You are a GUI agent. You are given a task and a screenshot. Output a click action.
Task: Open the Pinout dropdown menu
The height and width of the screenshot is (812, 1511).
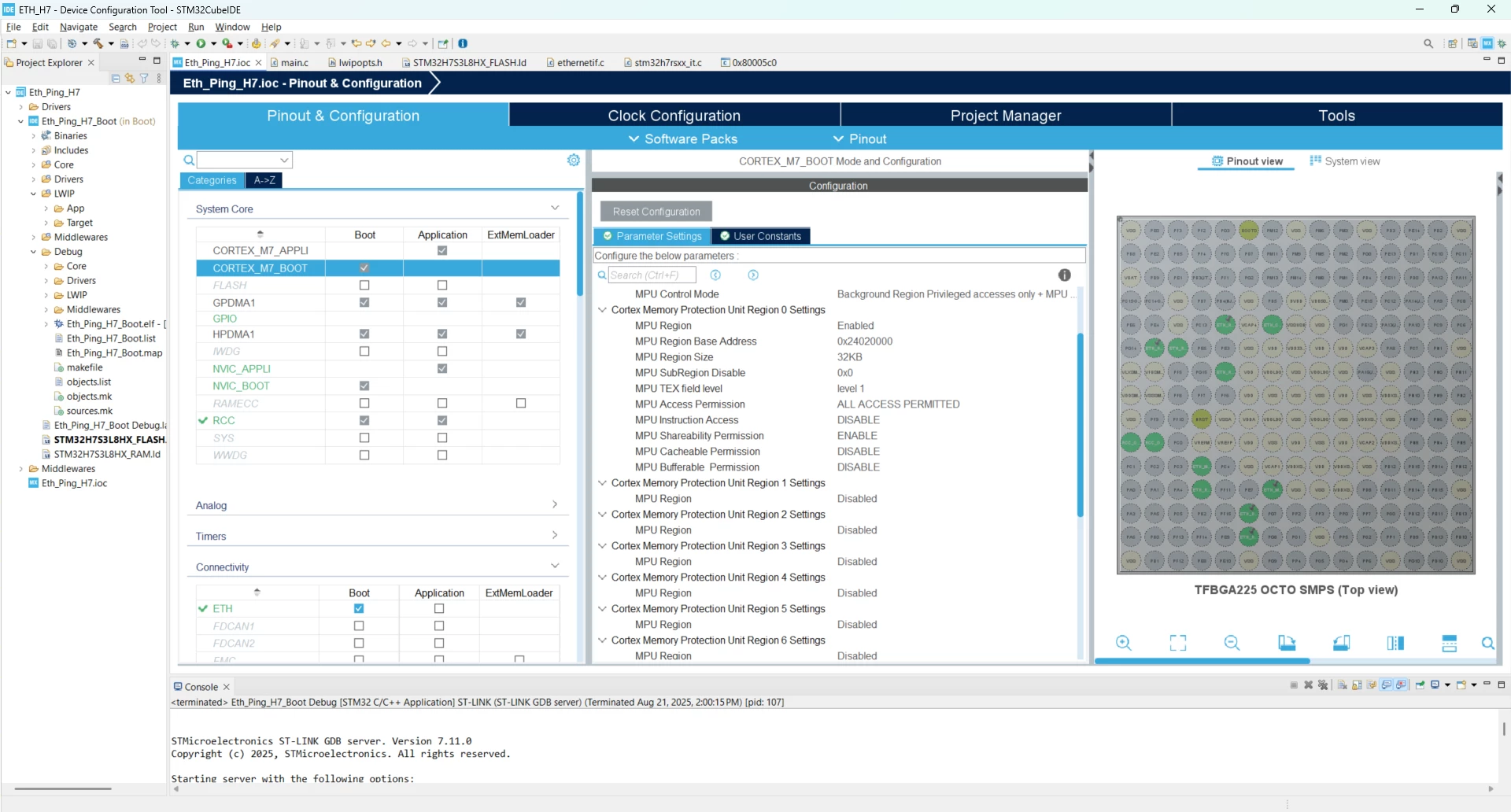coord(859,139)
